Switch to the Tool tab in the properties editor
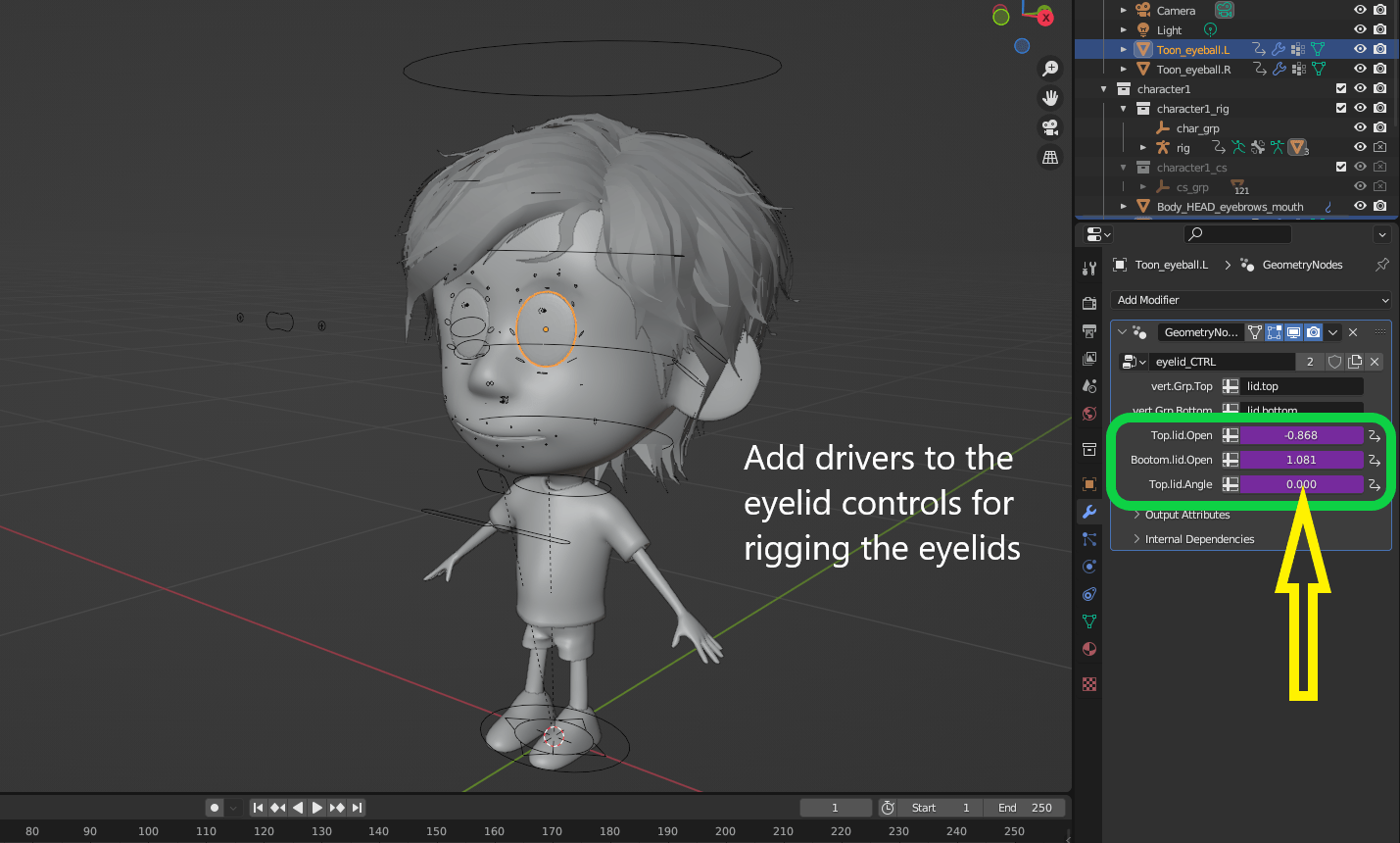Viewport: 1400px width, 843px height. pos(1088,267)
